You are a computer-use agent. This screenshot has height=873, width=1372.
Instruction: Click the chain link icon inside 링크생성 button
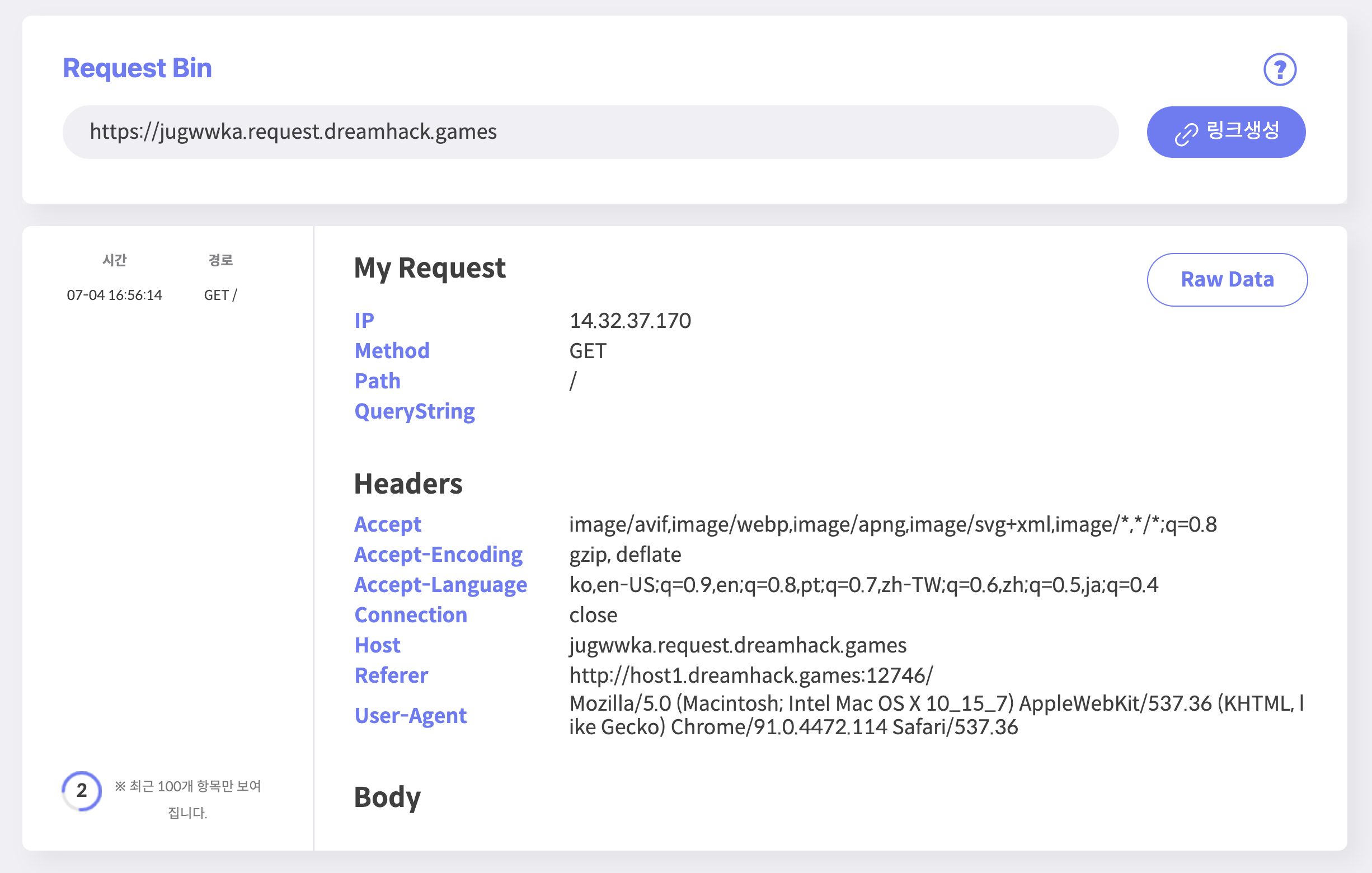click(1186, 131)
